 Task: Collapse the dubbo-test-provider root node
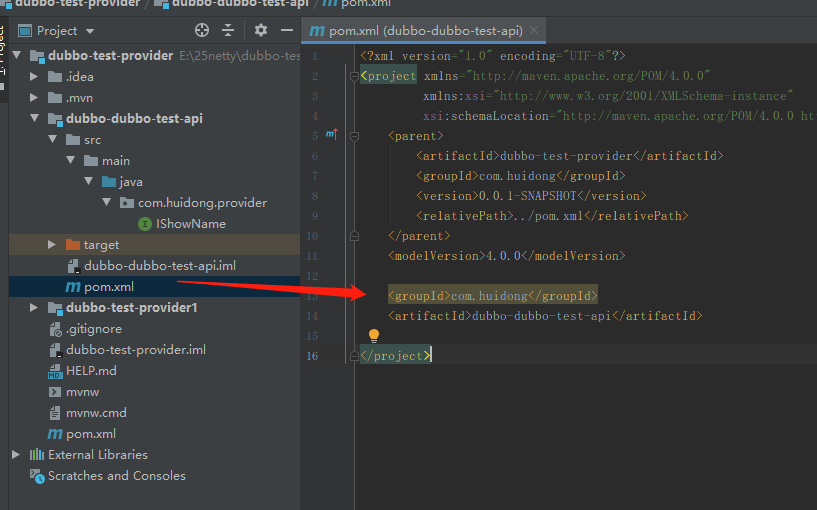17,55
